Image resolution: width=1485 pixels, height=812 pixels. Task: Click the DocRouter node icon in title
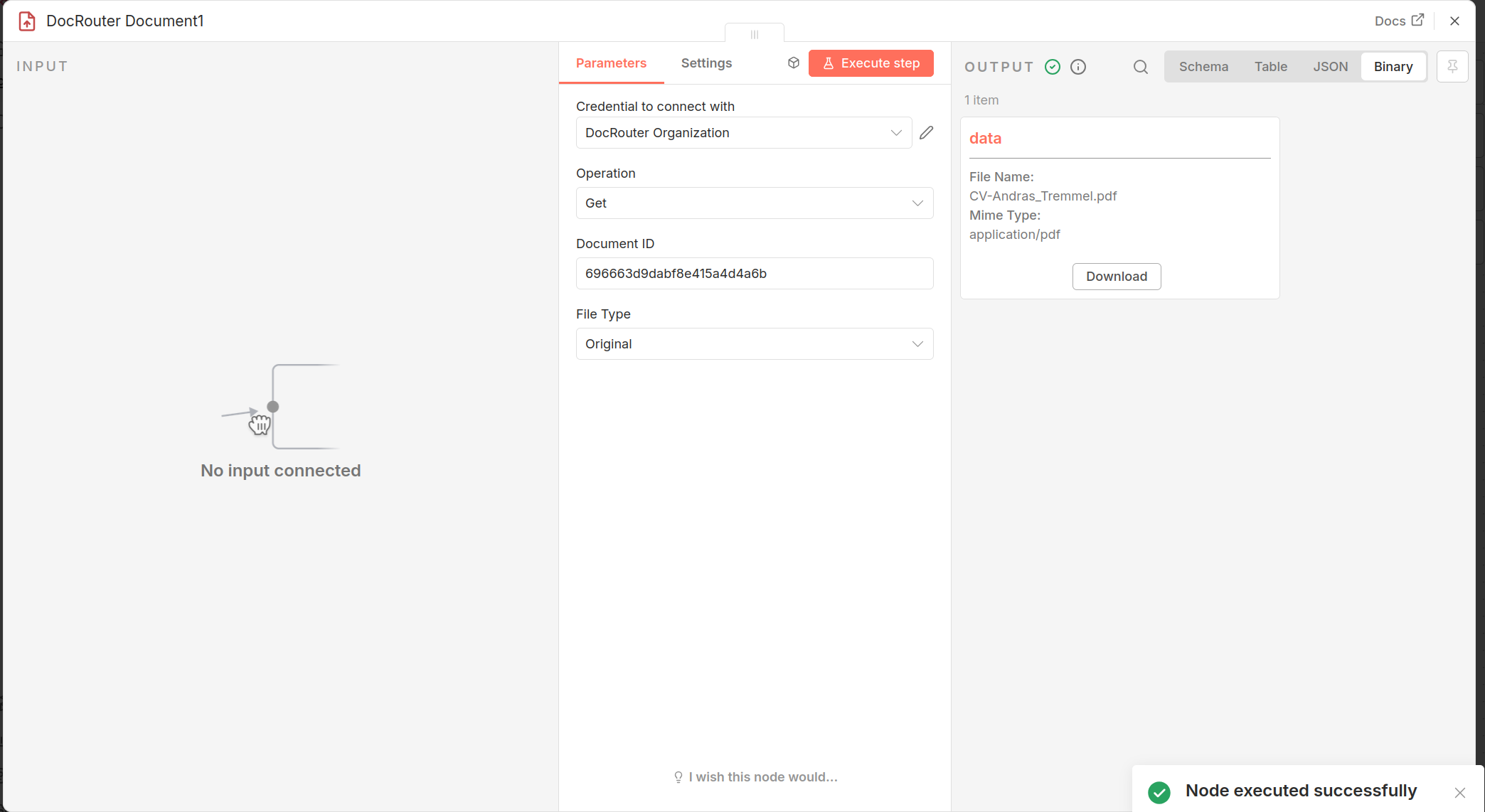point(27,21)
